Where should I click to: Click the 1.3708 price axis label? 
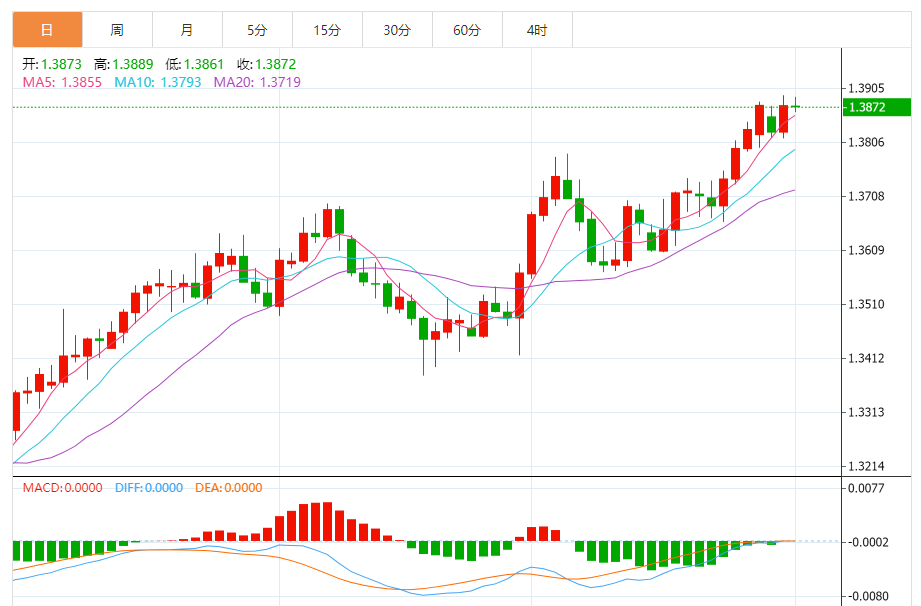tap(866, 196)
